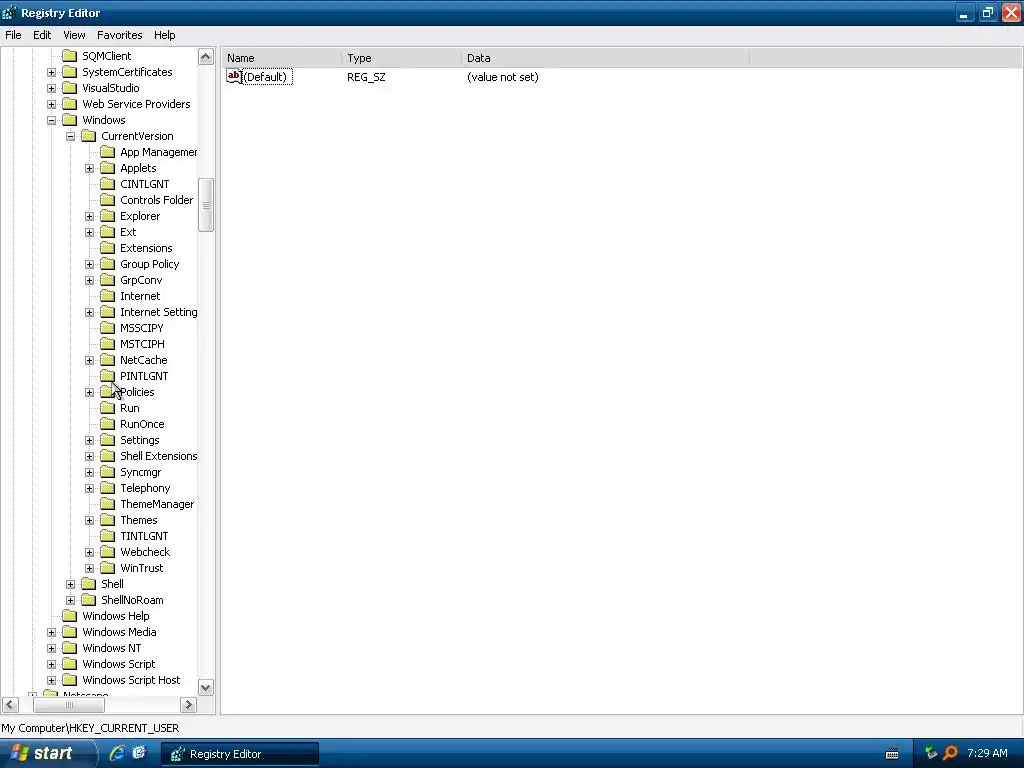Open the Edit menu
The height and width of the screenshot is (768, 1024).
click(x=42, y=35)
